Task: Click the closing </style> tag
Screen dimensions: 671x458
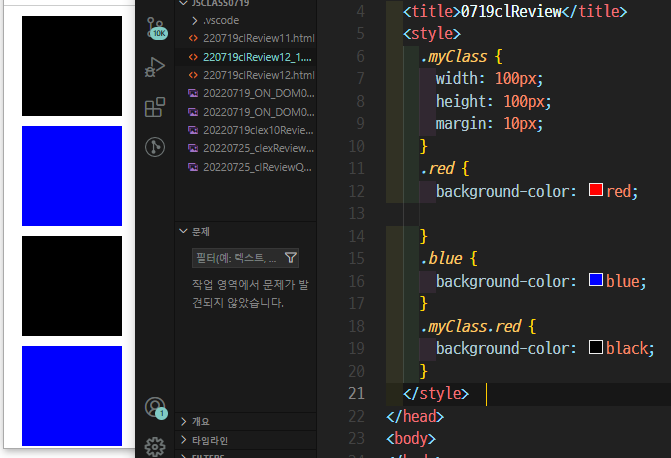Action: pos(436,393)
